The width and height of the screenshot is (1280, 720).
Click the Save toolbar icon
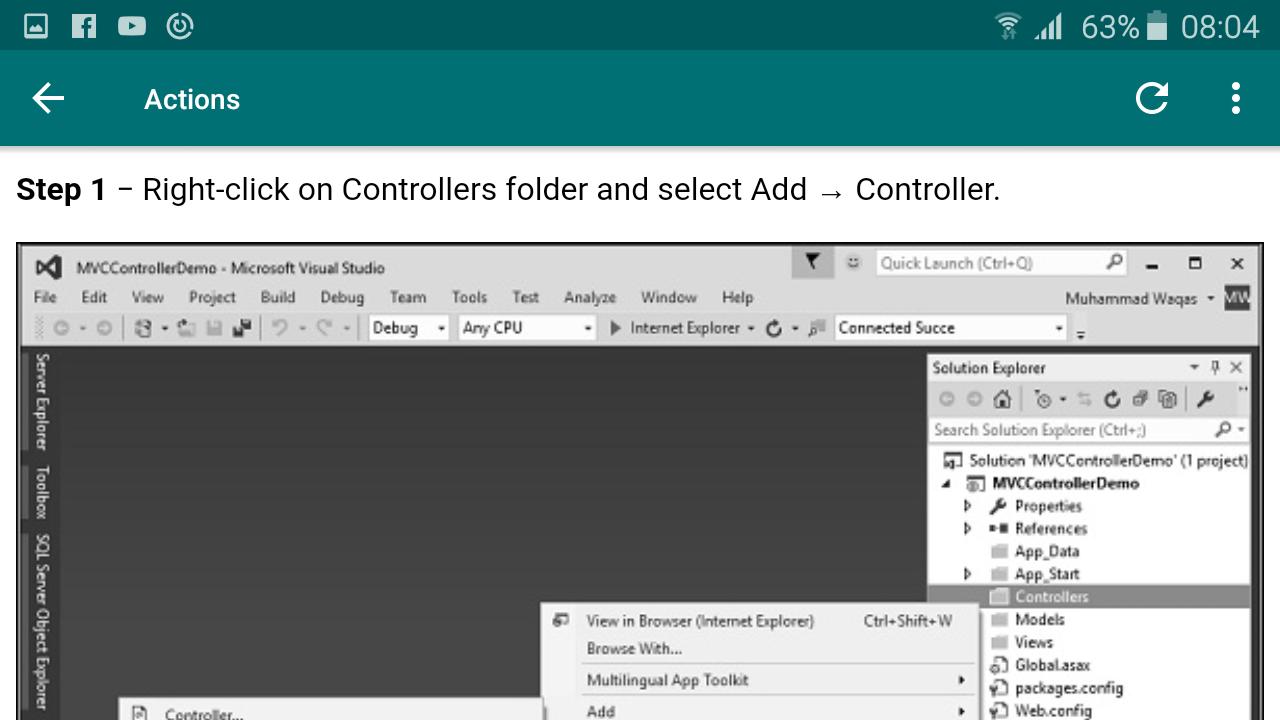click(x=213, y=328)
